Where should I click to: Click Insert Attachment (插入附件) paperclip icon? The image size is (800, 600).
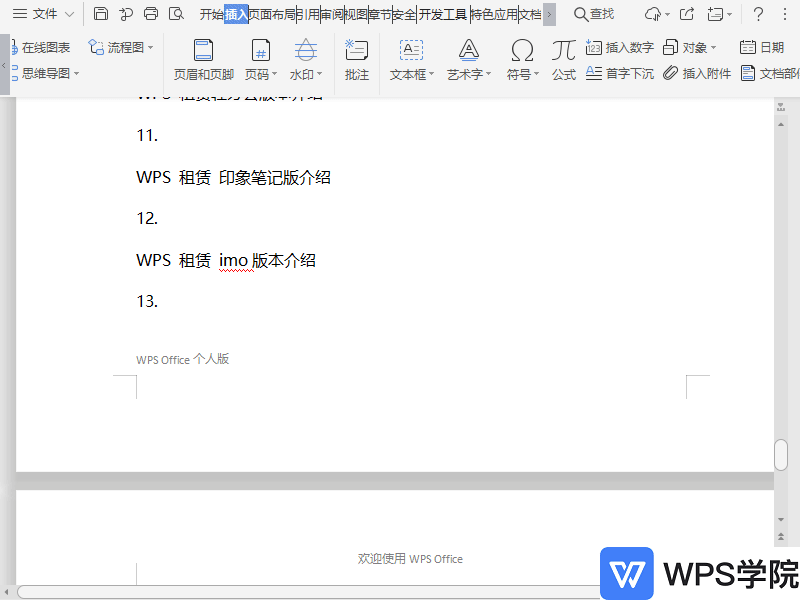point(670,73)
